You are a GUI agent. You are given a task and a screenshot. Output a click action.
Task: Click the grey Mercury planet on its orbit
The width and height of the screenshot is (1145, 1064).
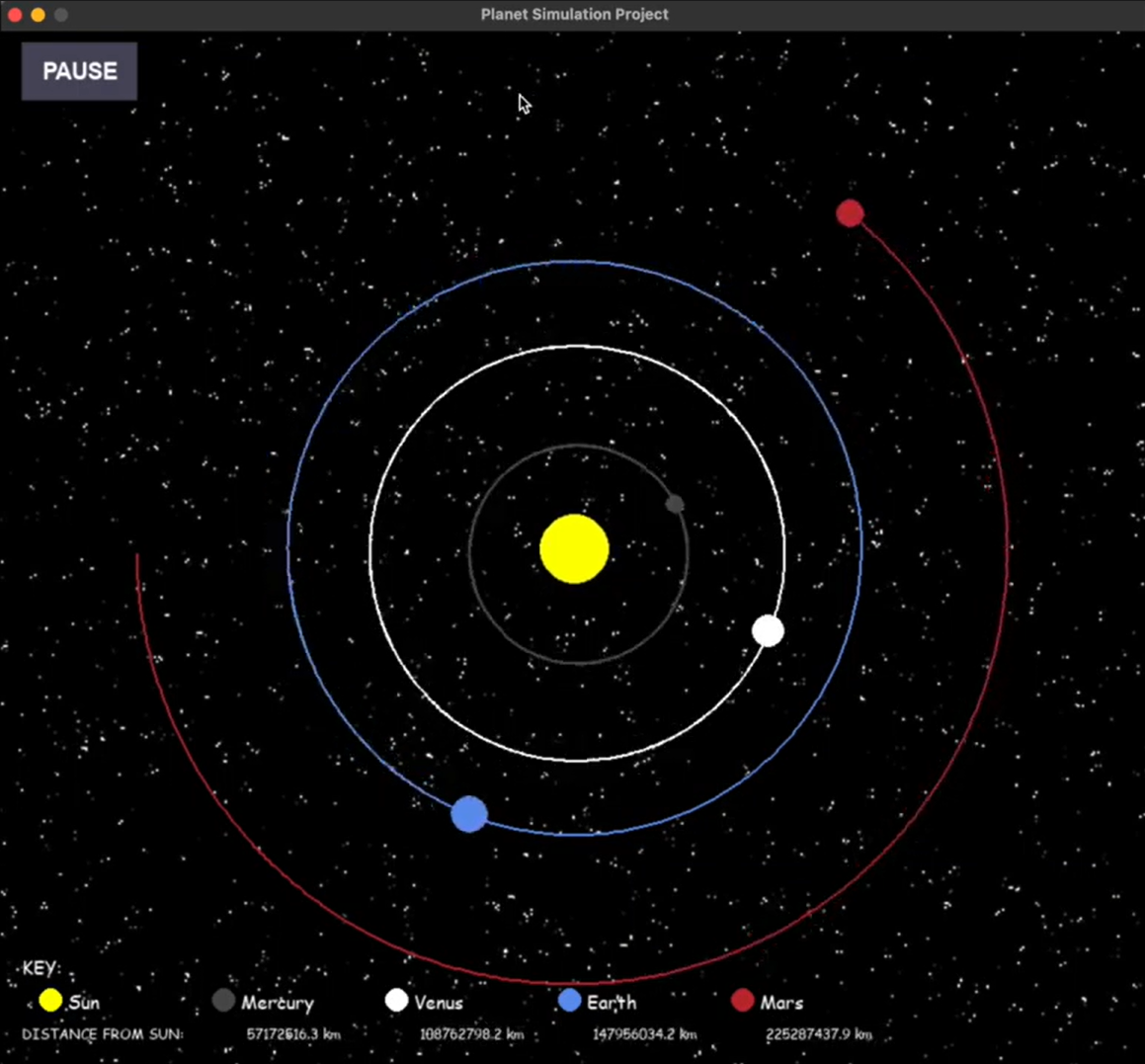click(675, 504)
